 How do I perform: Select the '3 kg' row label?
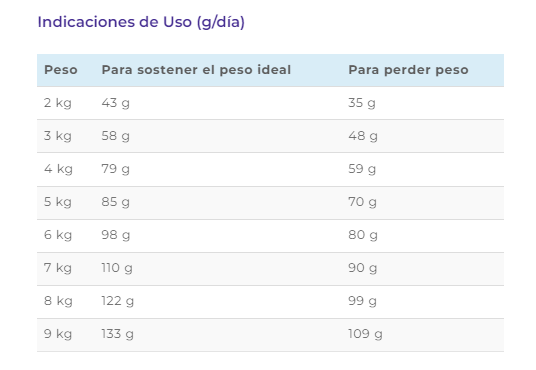(58, 136)
